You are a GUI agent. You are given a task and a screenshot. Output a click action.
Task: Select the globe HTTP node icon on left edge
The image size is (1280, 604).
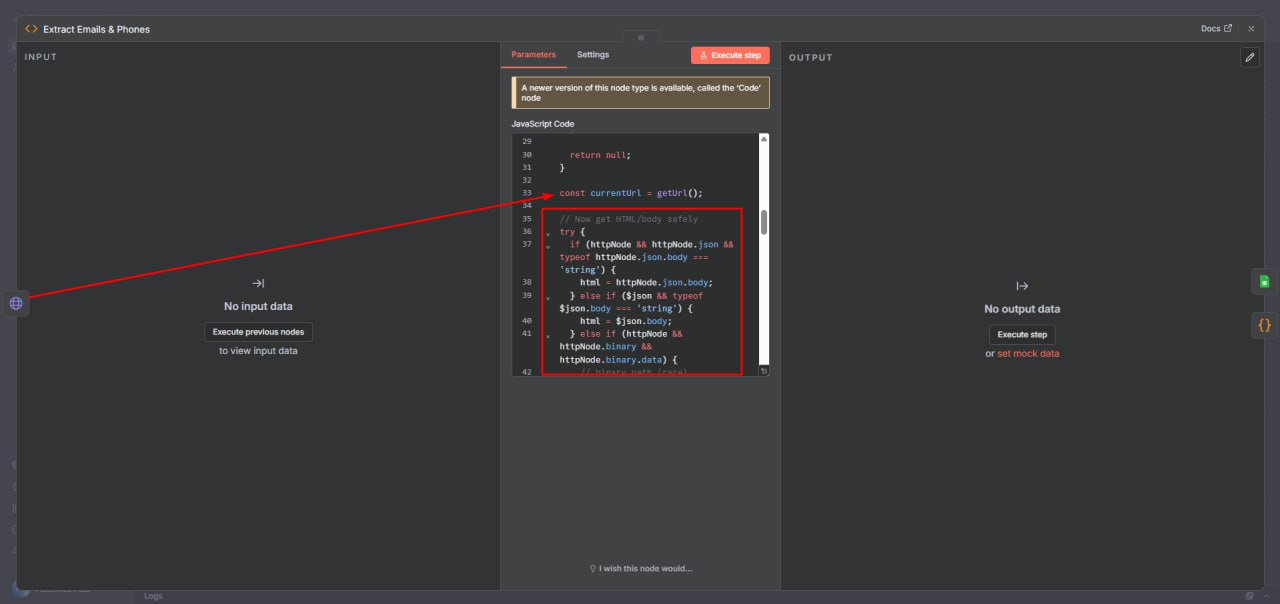coord(16,303)
